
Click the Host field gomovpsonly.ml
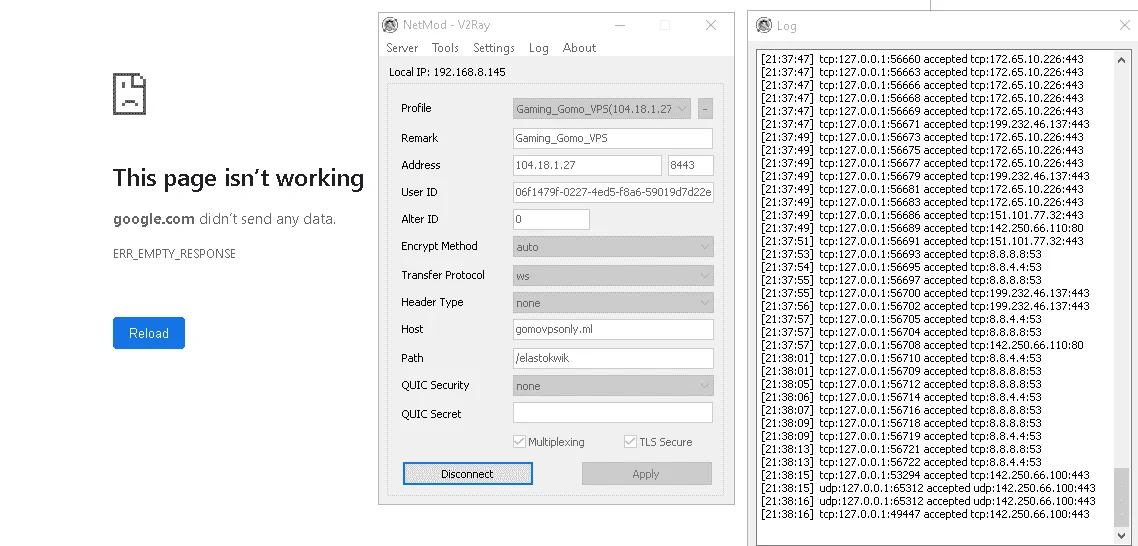[x=613, y=330]
